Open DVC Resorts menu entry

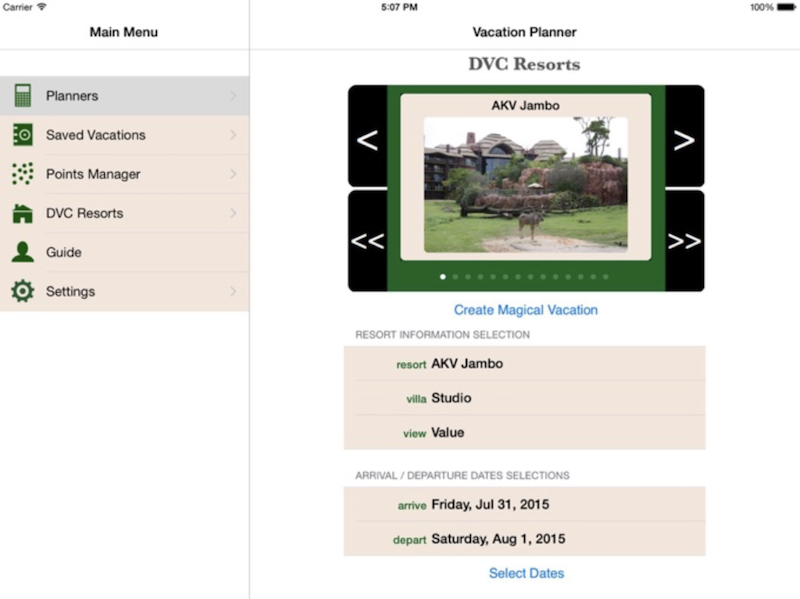click(124, 213)
